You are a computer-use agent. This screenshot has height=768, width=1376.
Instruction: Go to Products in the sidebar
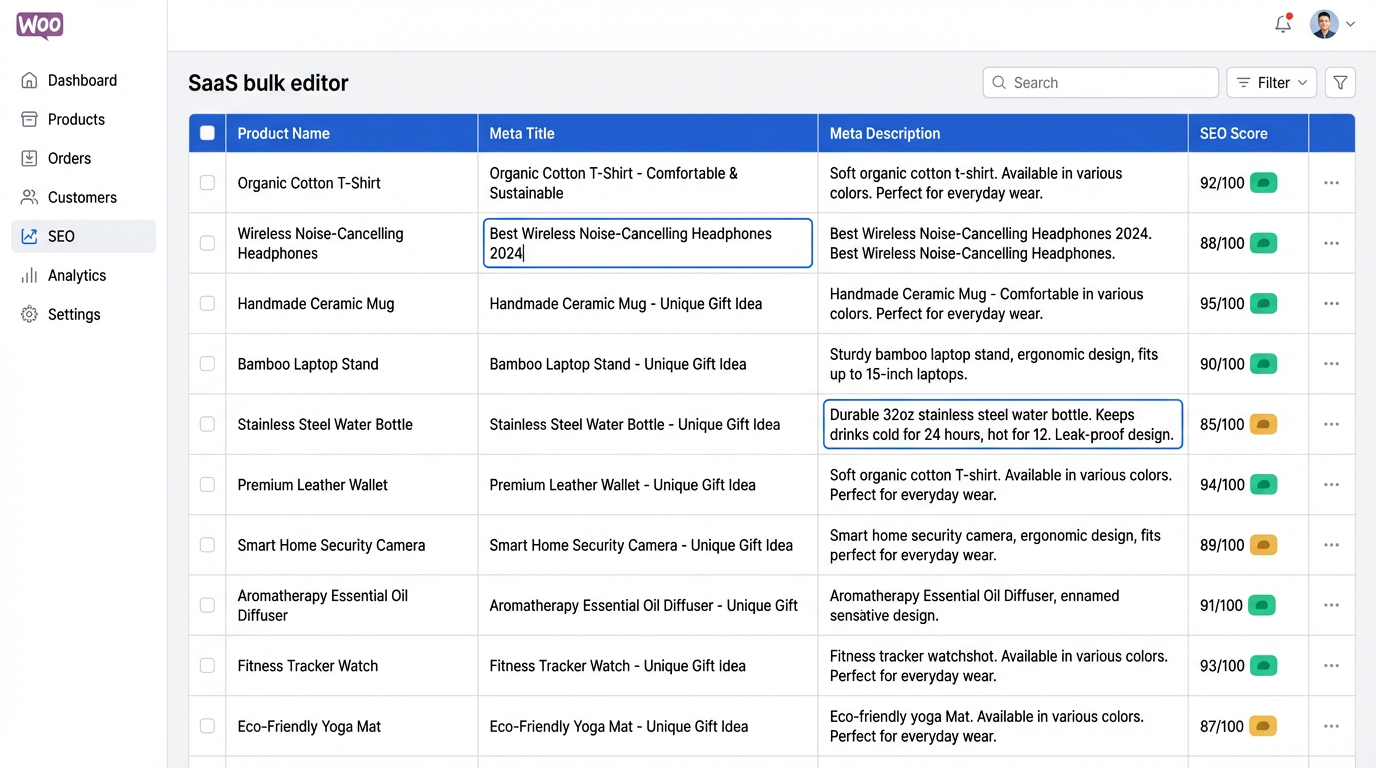click(x=76, y=119)
